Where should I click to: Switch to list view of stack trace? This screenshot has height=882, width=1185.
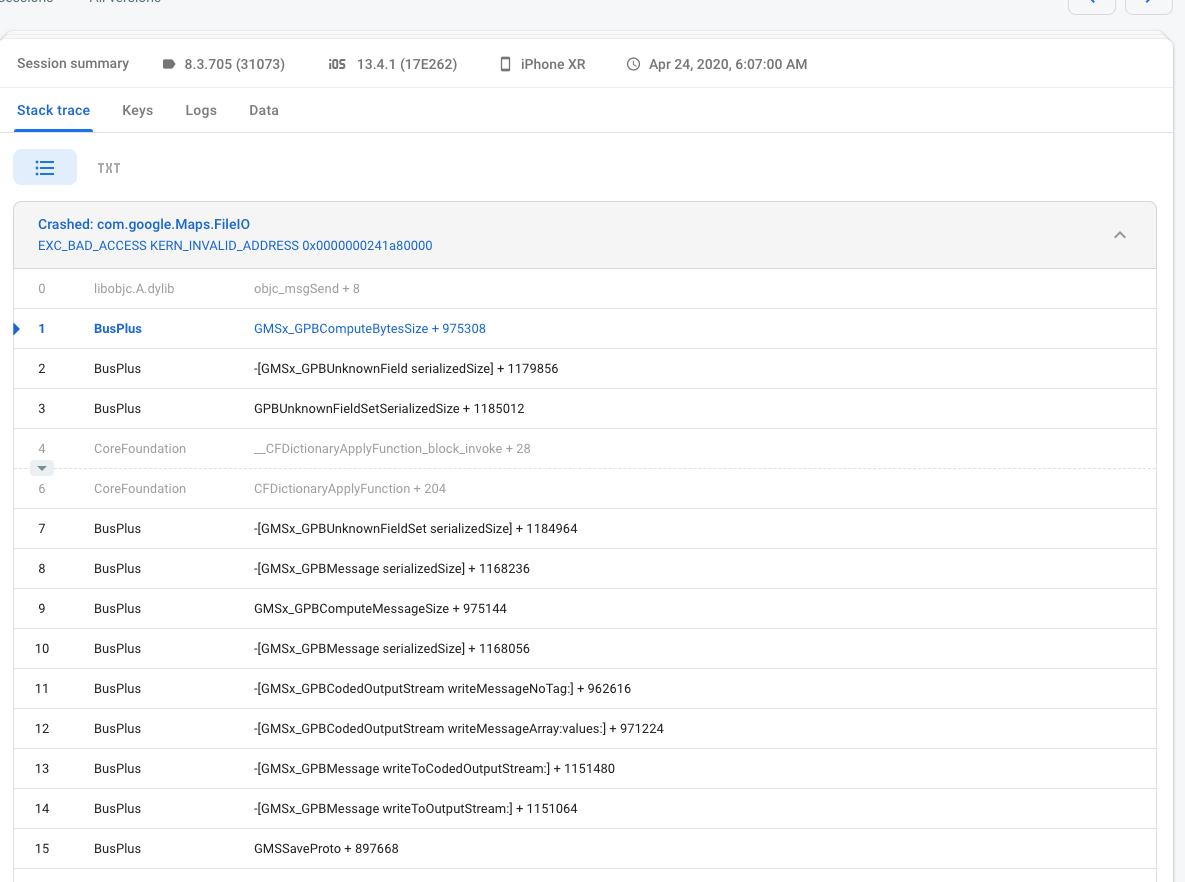45,168
